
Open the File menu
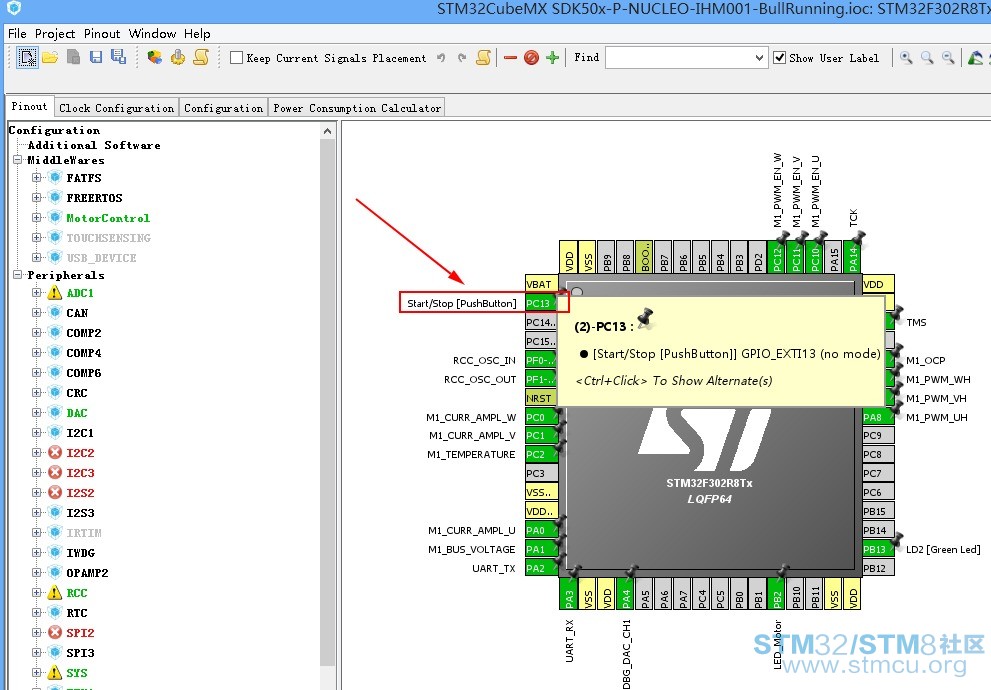17,33
